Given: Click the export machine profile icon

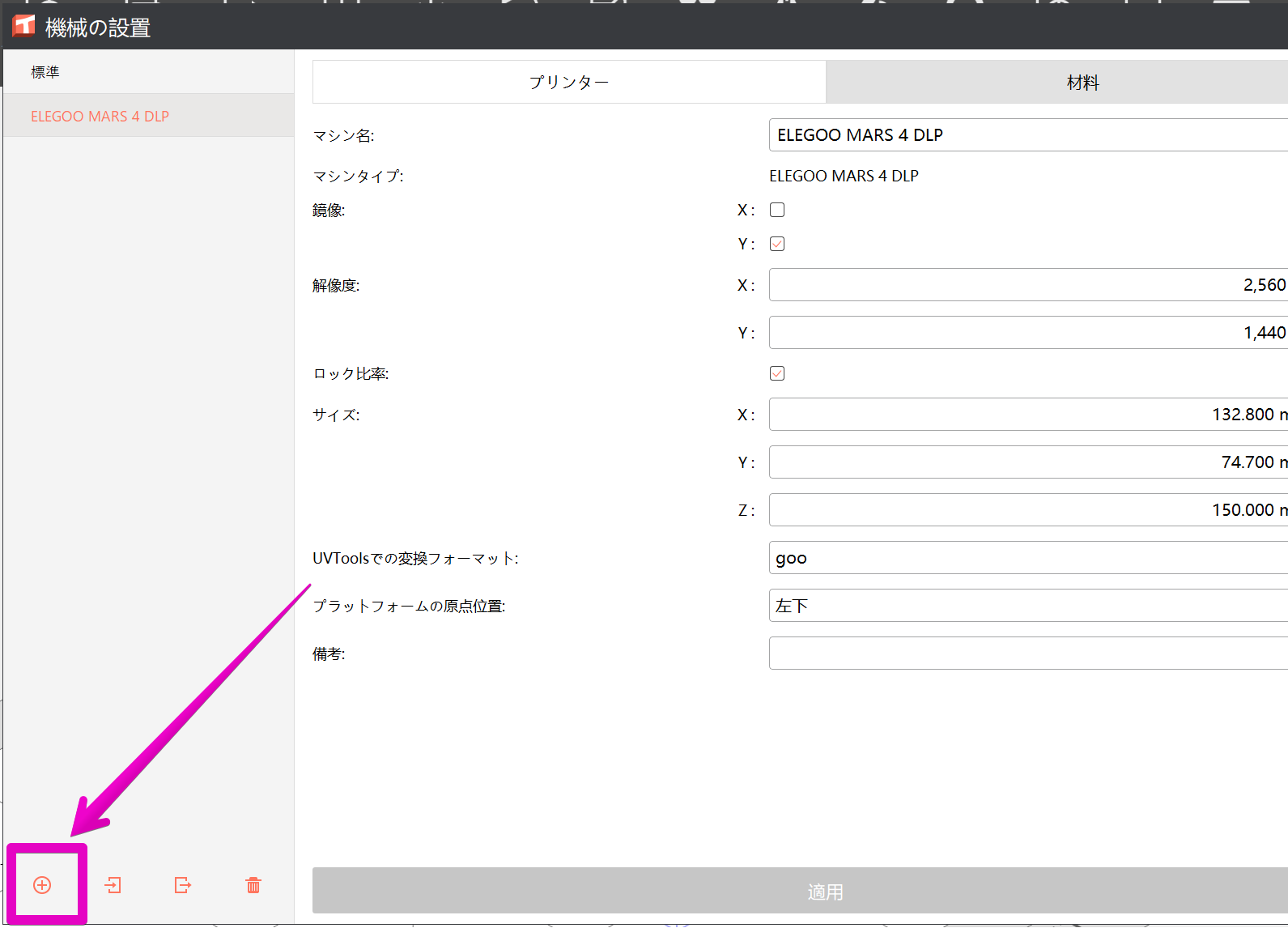Looking at the screenshot, I should click(183, 885).
